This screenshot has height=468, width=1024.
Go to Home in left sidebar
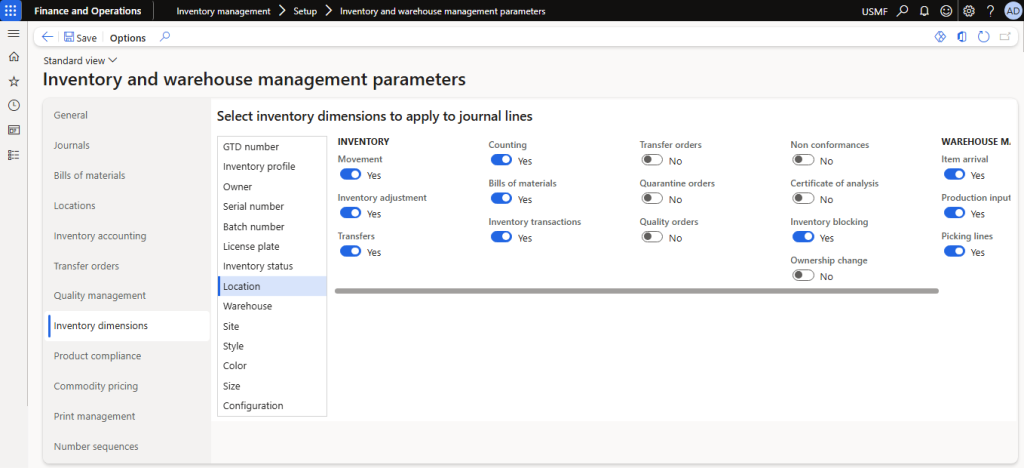click(x=13, y=56)
